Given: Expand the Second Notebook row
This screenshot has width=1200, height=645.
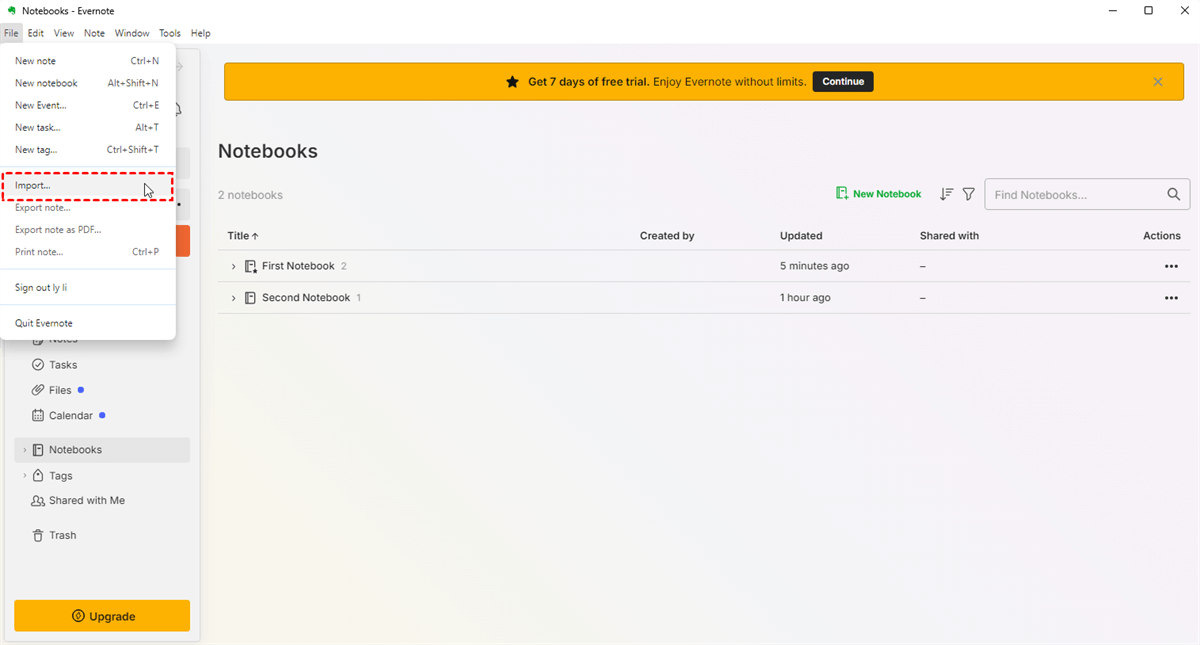Looking at the screenshot, I should pyautogui.click(x=233, y=298).
